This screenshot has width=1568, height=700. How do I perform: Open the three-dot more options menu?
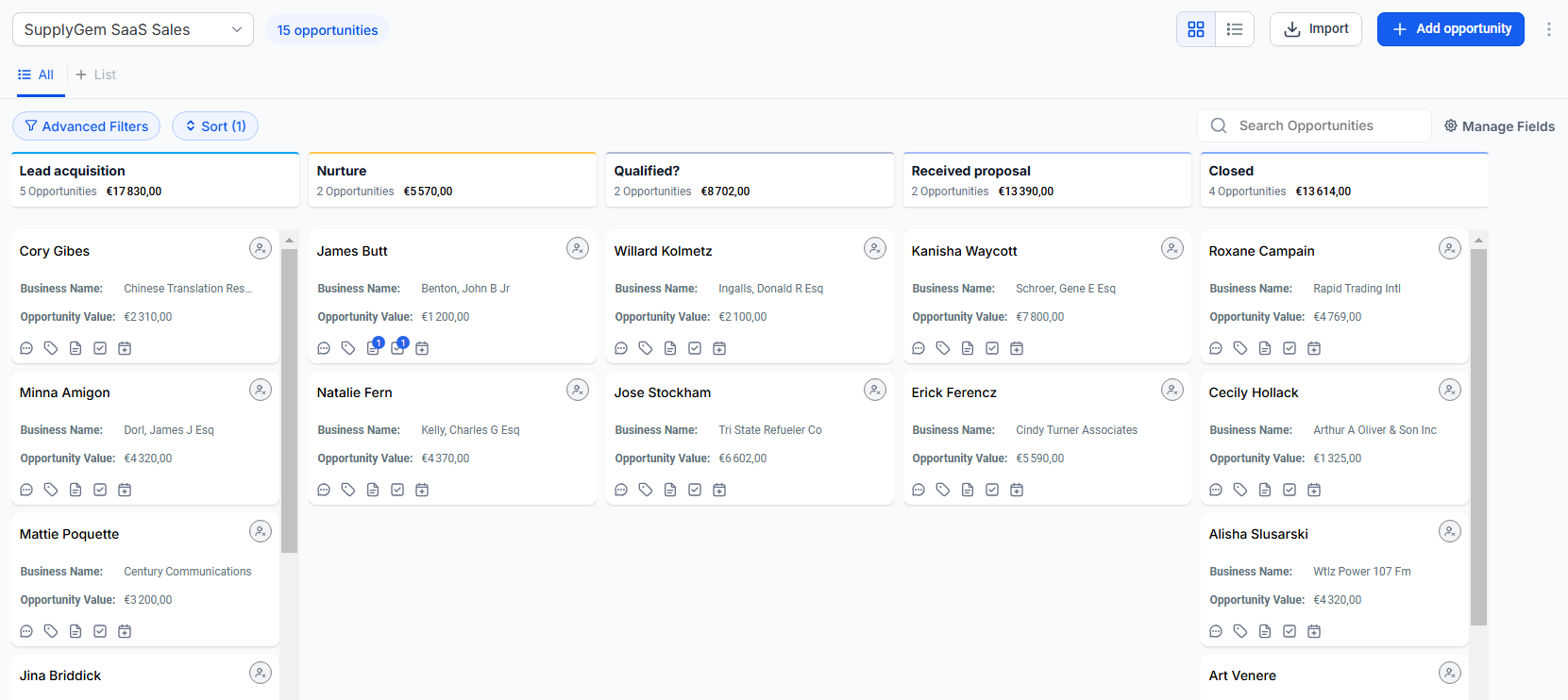(1548, 29)
